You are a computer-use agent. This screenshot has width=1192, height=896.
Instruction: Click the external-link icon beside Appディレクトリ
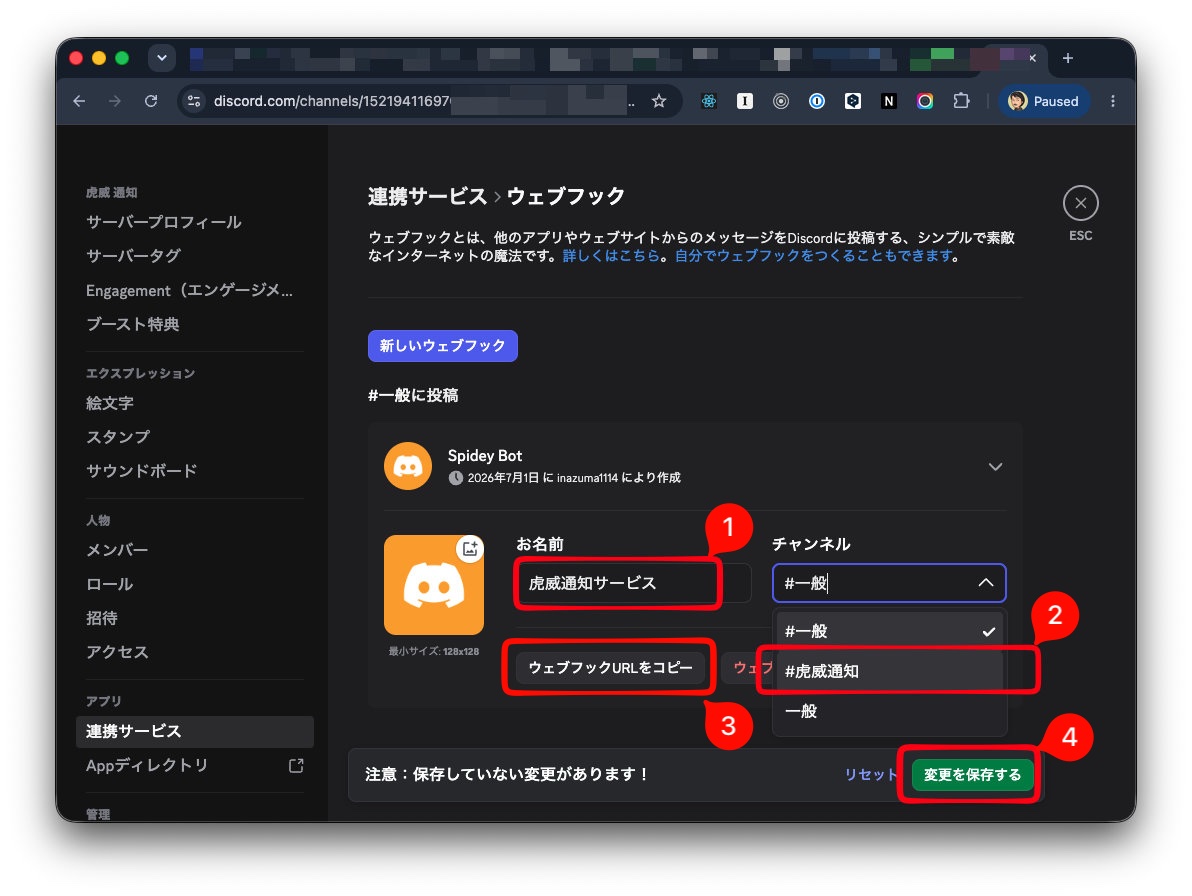click(296, 765)
